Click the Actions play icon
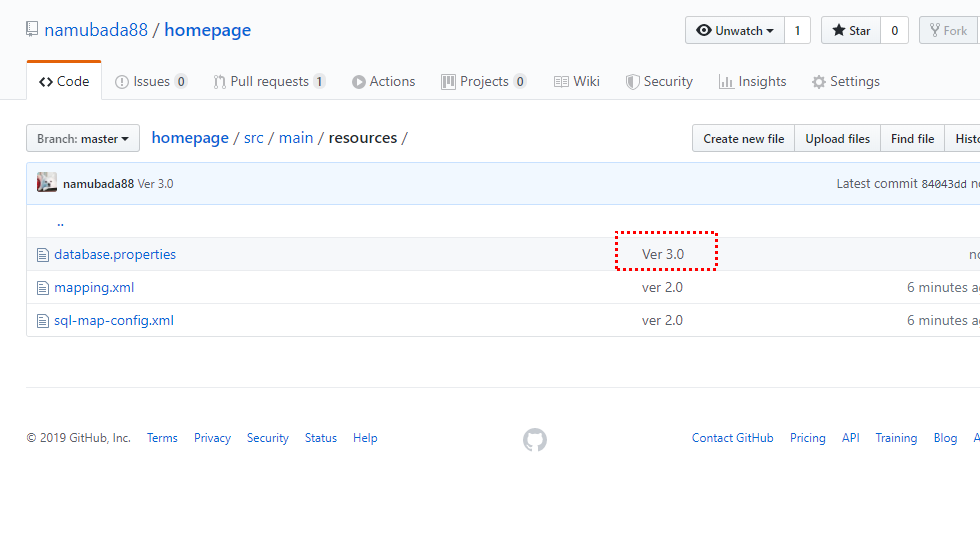 pyautogui.click(x=359, y=82)
